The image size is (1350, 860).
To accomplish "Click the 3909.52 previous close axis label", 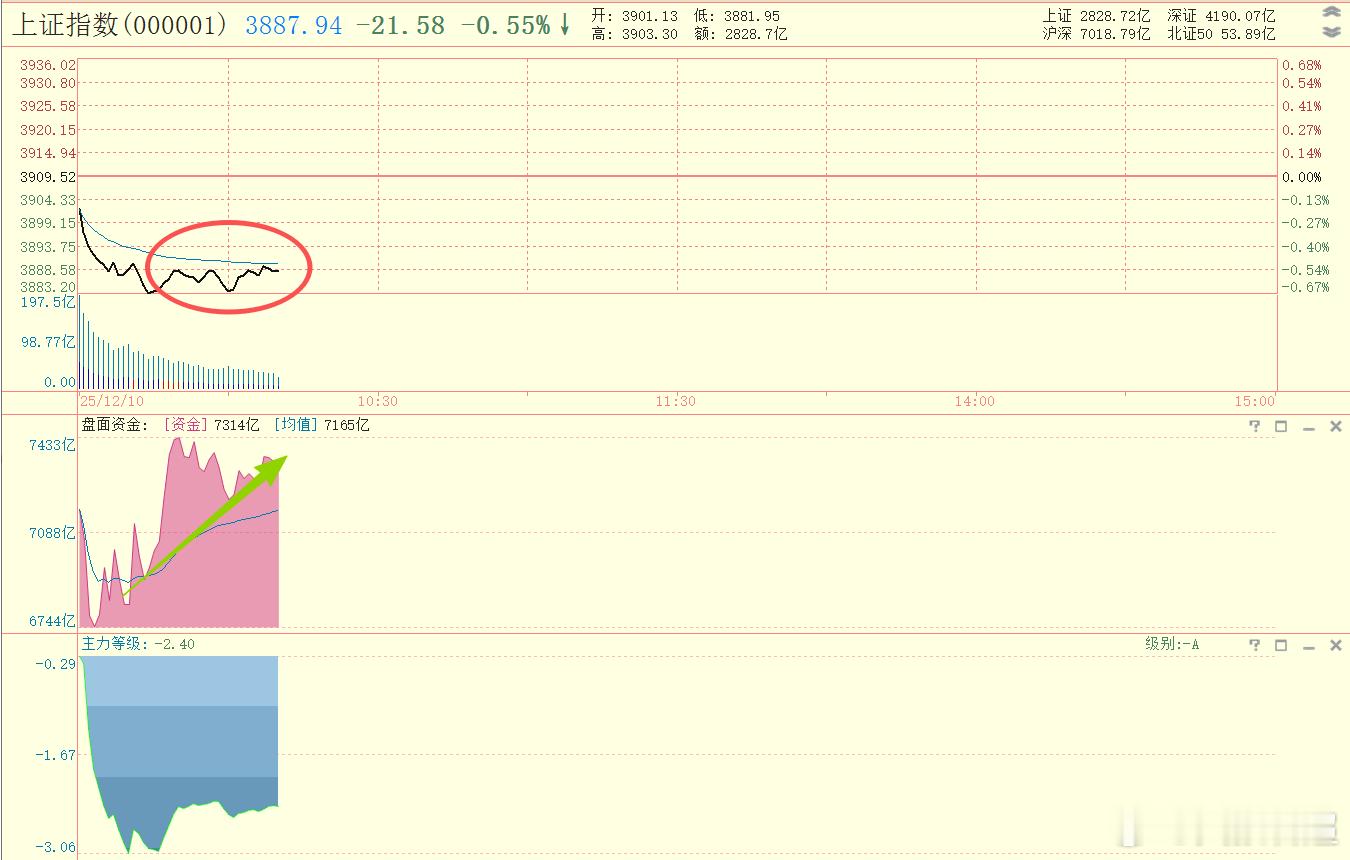I will (47, 177).
